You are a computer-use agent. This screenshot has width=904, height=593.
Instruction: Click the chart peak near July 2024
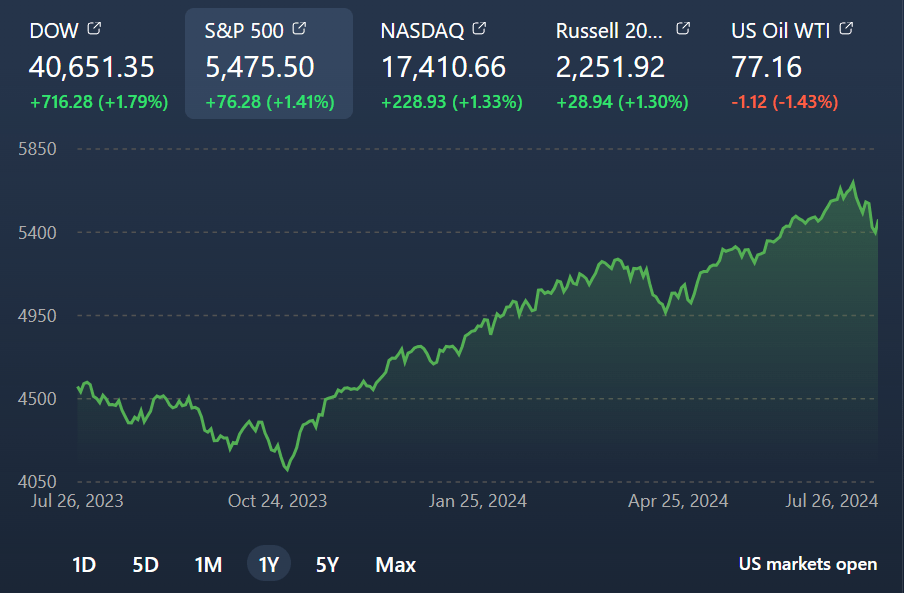coord(853,182)
